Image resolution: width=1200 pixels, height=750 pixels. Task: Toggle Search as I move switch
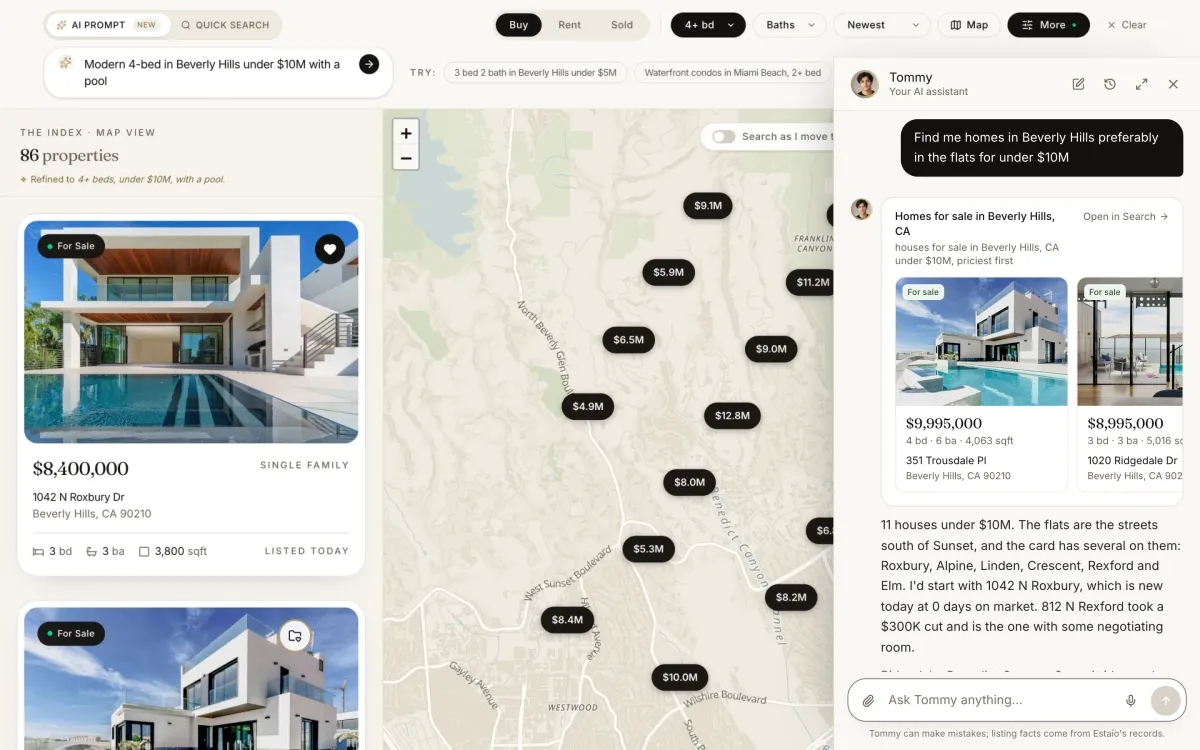(x=724, y=137)
